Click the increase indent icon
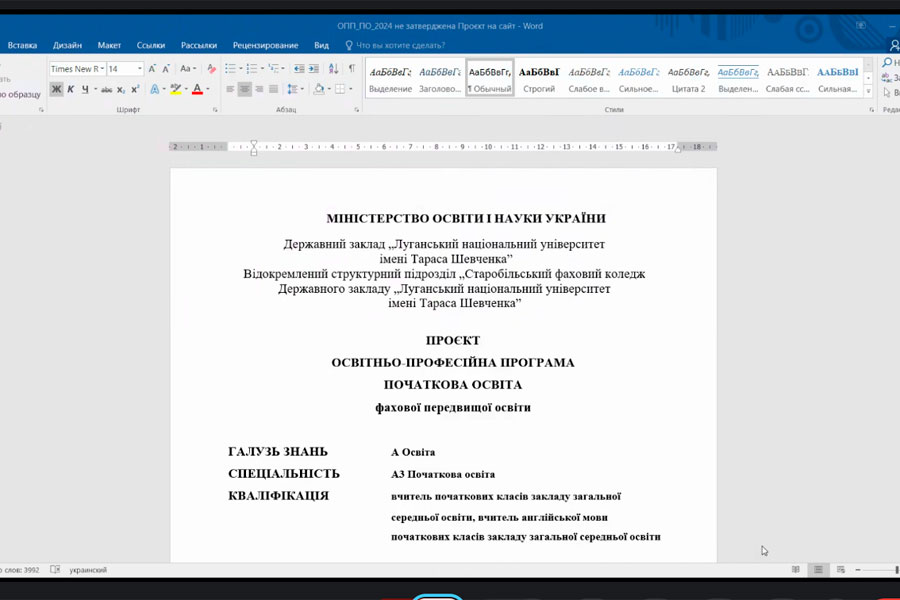This screenshot has height=600, width=900. pos(315,69)
